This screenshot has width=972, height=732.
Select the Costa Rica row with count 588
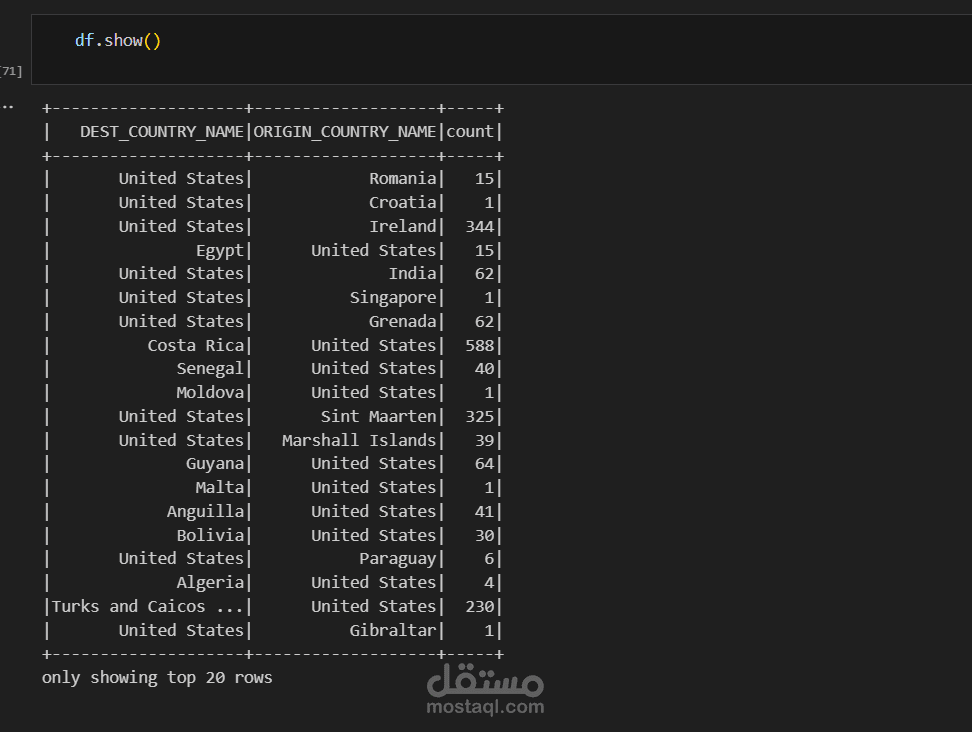197,344
